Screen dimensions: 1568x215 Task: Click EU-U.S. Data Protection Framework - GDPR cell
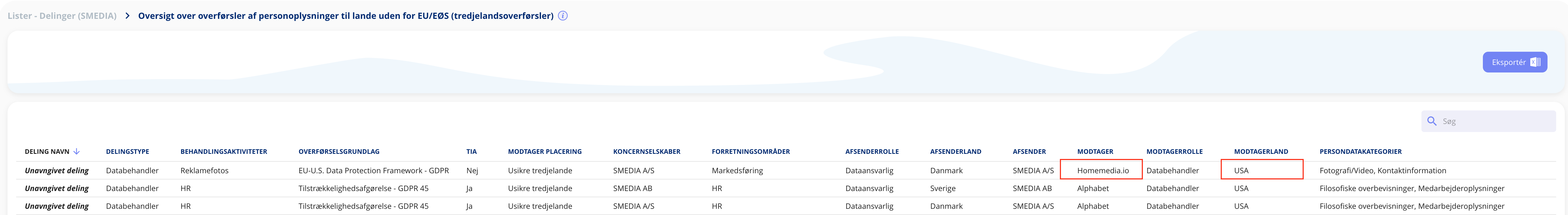pyautogui.click(x=373, y=171)
